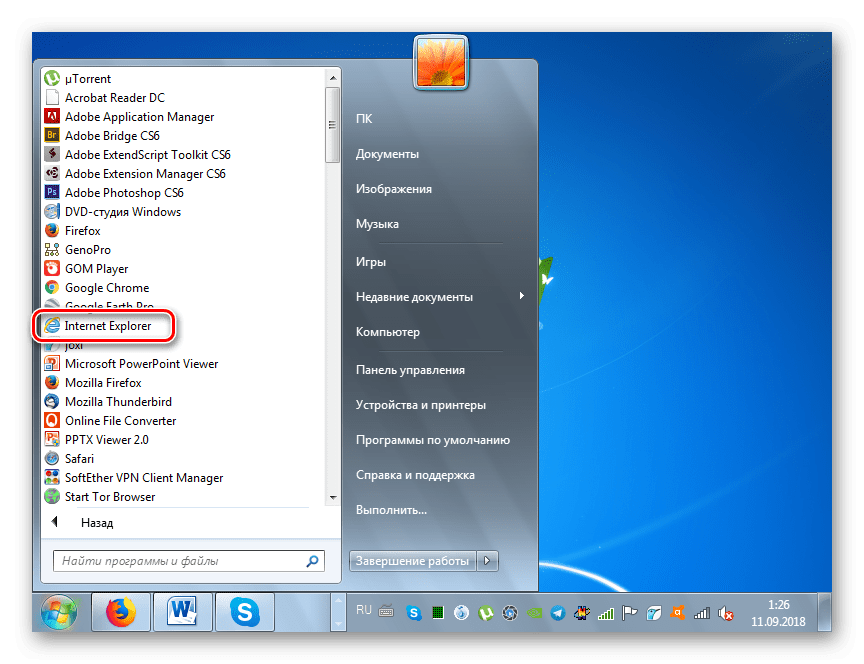Open the shutdown options arrow

[487, 561]
